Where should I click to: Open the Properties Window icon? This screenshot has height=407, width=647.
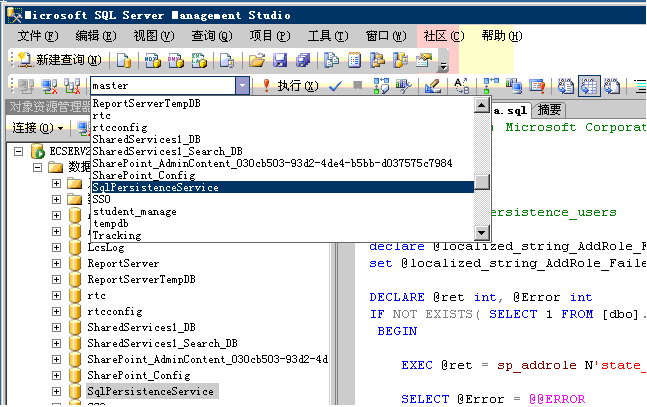point(424,61)
